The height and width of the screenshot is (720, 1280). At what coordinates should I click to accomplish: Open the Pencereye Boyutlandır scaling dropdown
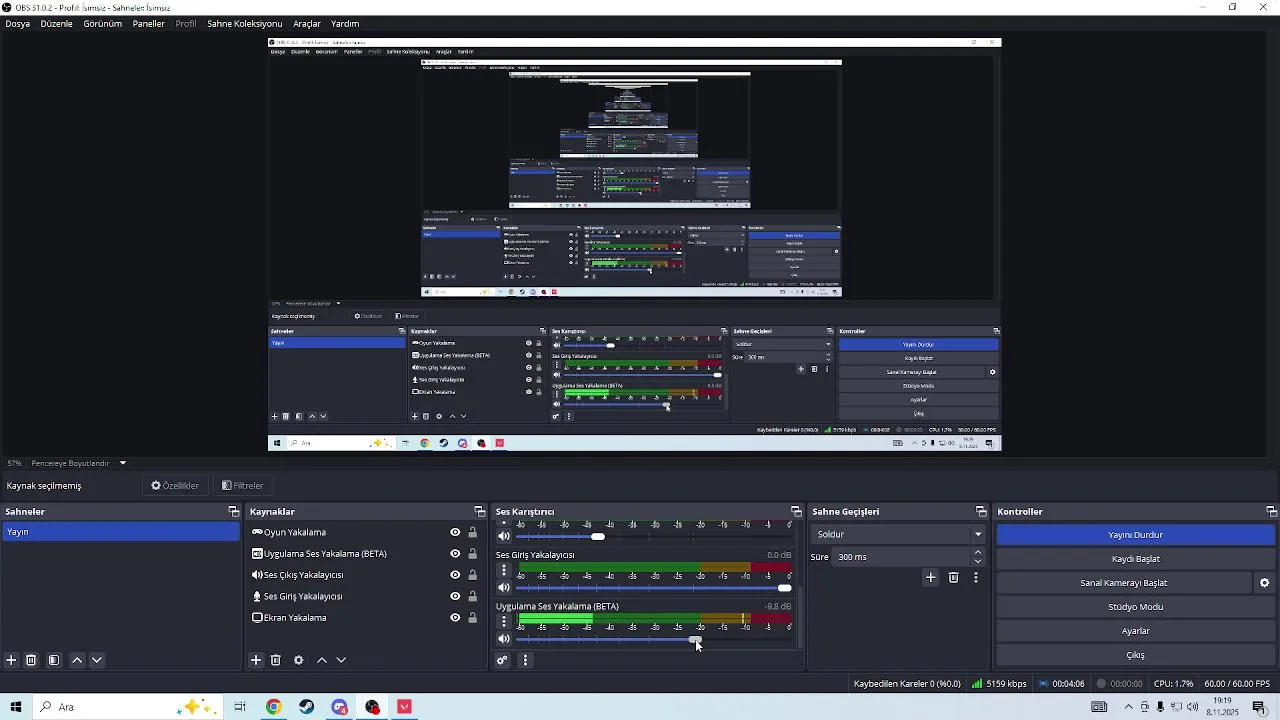click(x=79, y=463)
